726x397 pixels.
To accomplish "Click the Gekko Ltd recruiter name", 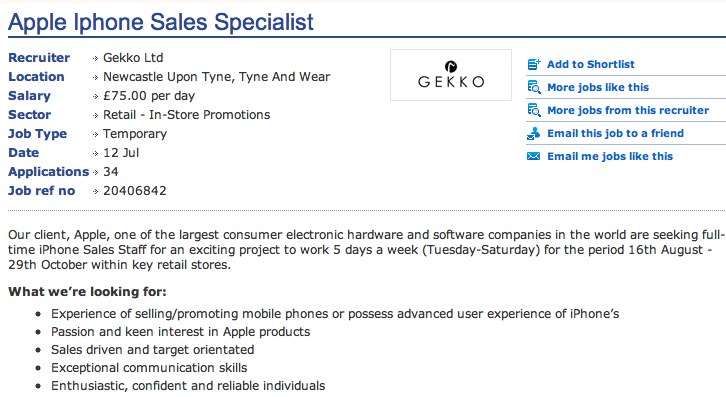I will tap(133, 57).
